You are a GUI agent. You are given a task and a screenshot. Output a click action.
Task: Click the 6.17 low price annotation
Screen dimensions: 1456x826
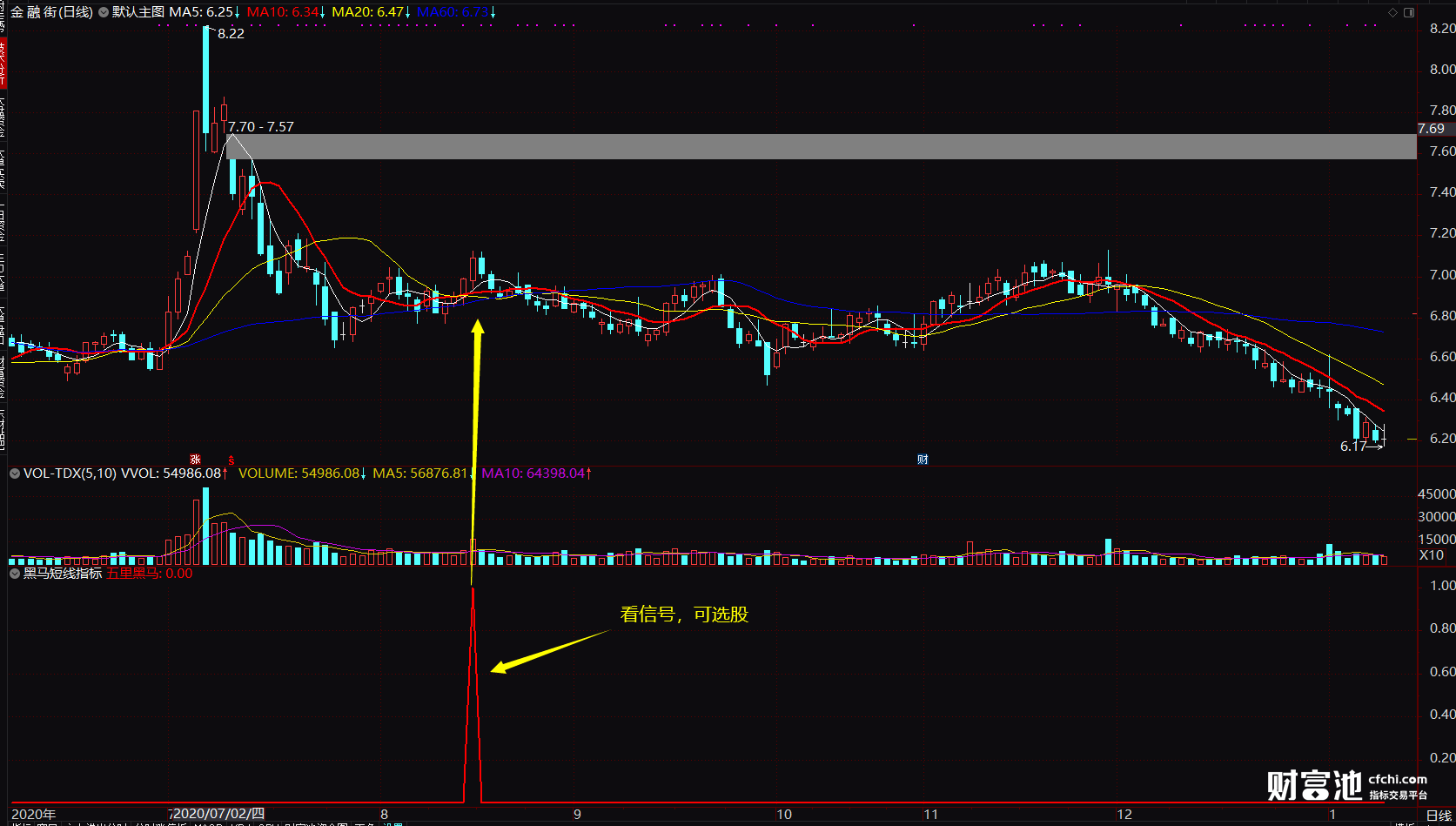1353,447
